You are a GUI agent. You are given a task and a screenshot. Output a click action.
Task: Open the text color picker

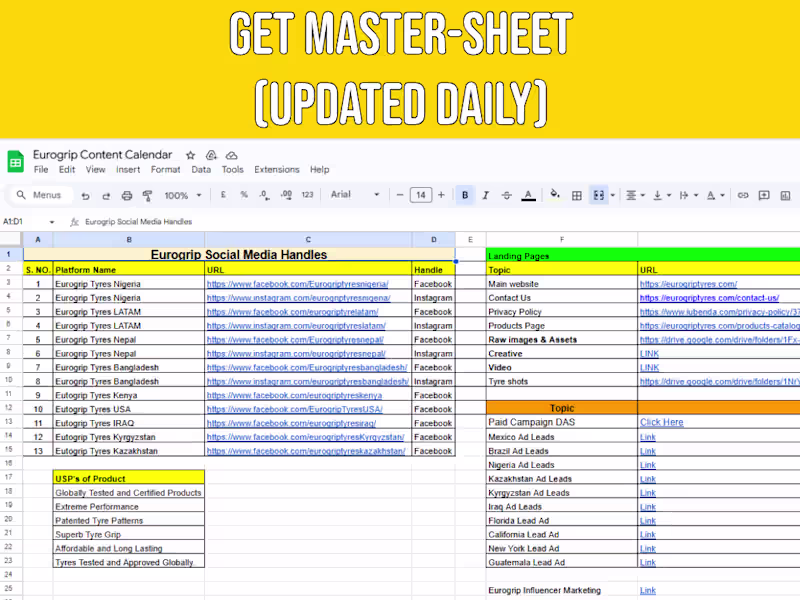(x=528, y=195)
